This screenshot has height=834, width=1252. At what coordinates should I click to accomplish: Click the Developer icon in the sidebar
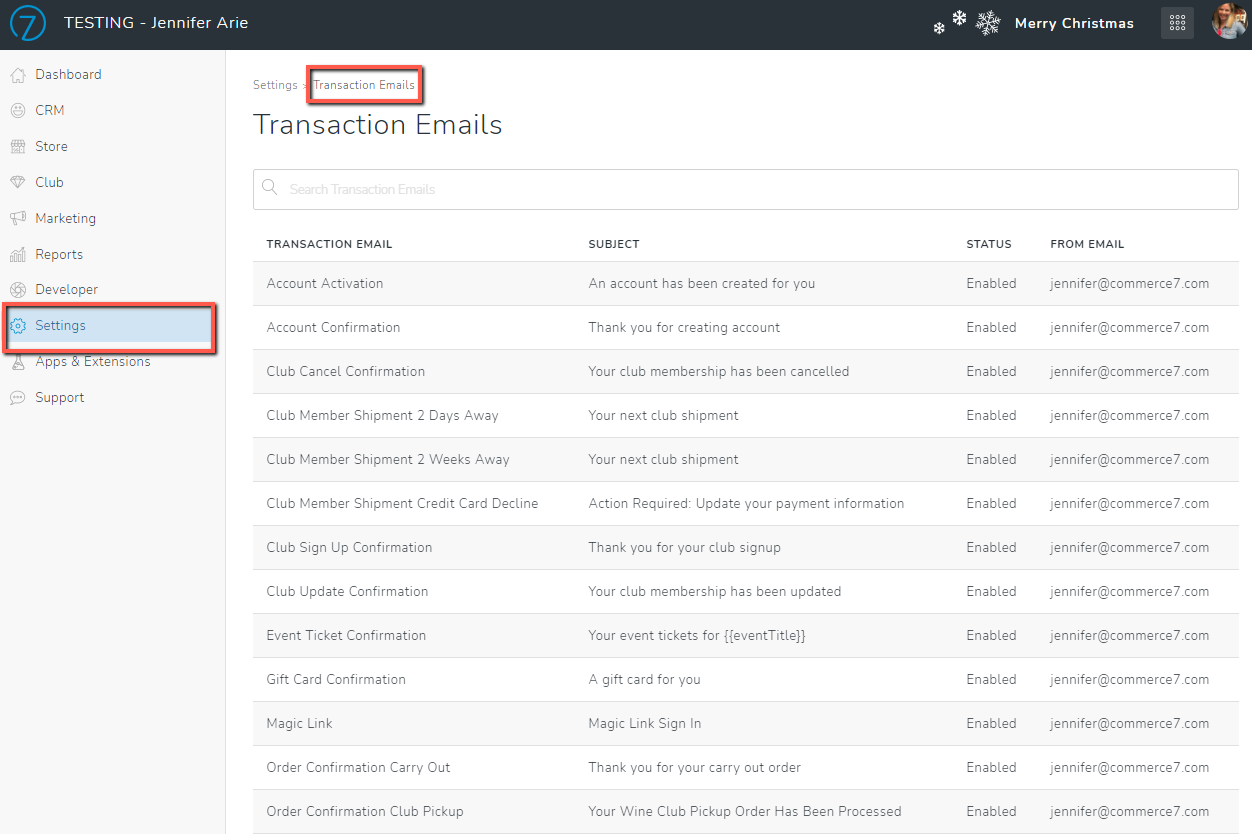pyautogui.click(x=17, y=289)
